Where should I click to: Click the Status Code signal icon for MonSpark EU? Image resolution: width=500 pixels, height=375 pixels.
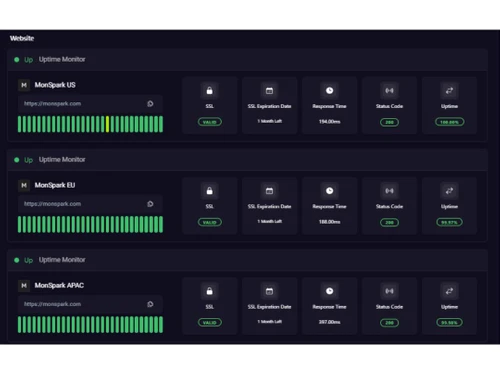pos(389,191)
